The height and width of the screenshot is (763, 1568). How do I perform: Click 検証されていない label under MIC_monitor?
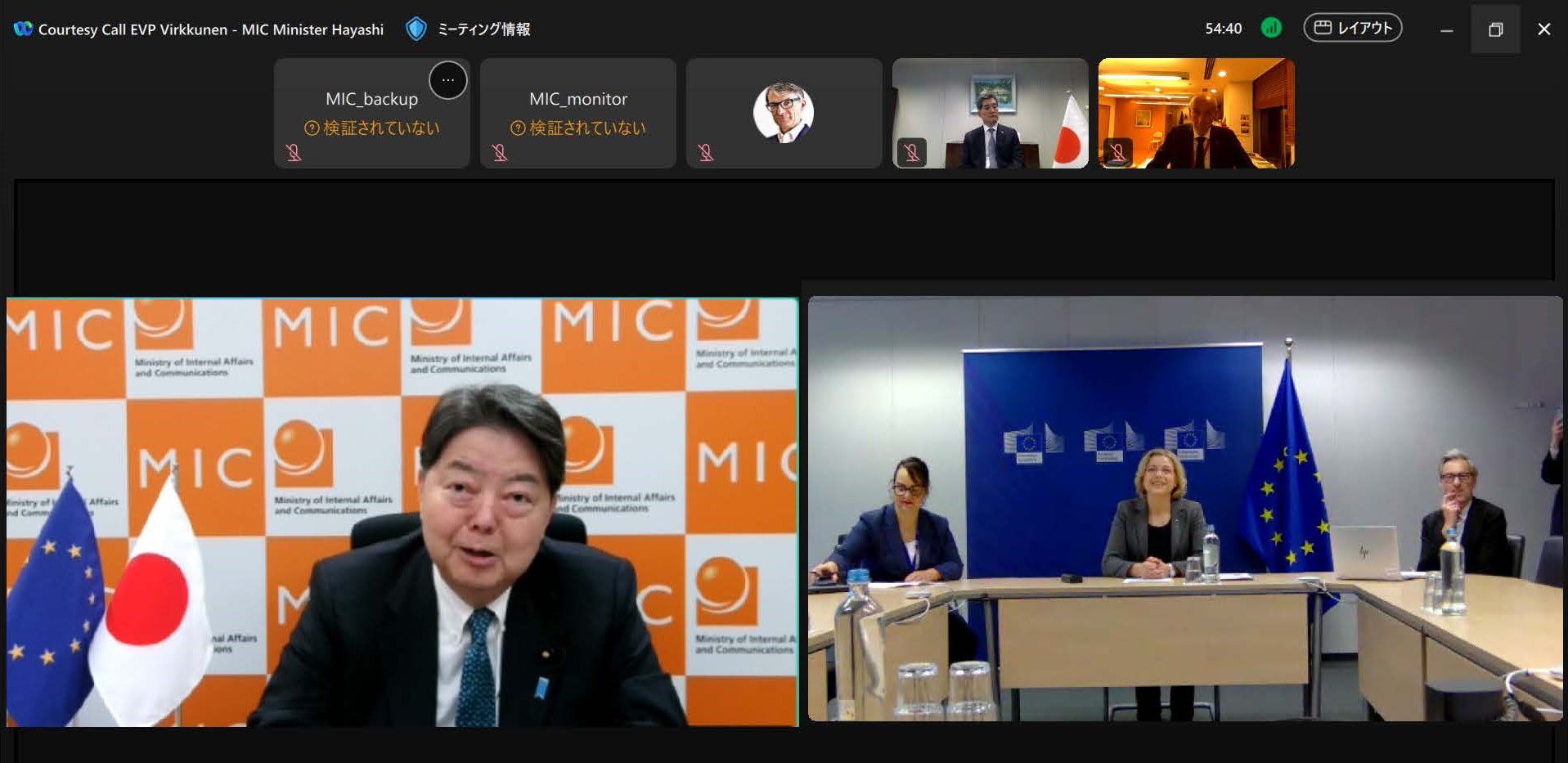[x=587, y=128]
